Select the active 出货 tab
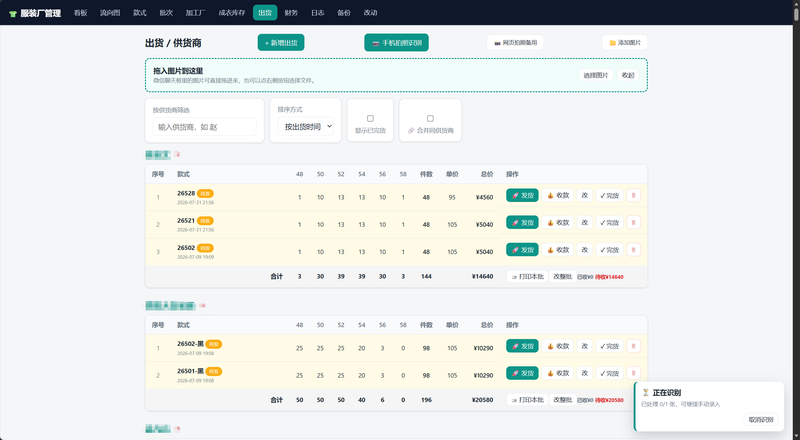The height and width of the screenshot is (440, 800). click(265, 13)
